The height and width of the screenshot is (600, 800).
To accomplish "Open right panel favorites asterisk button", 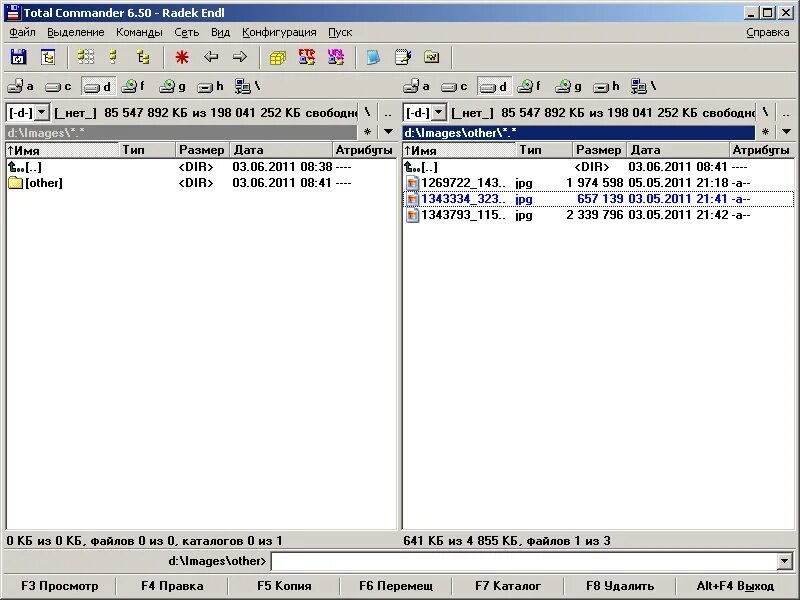I will [765, 132].
